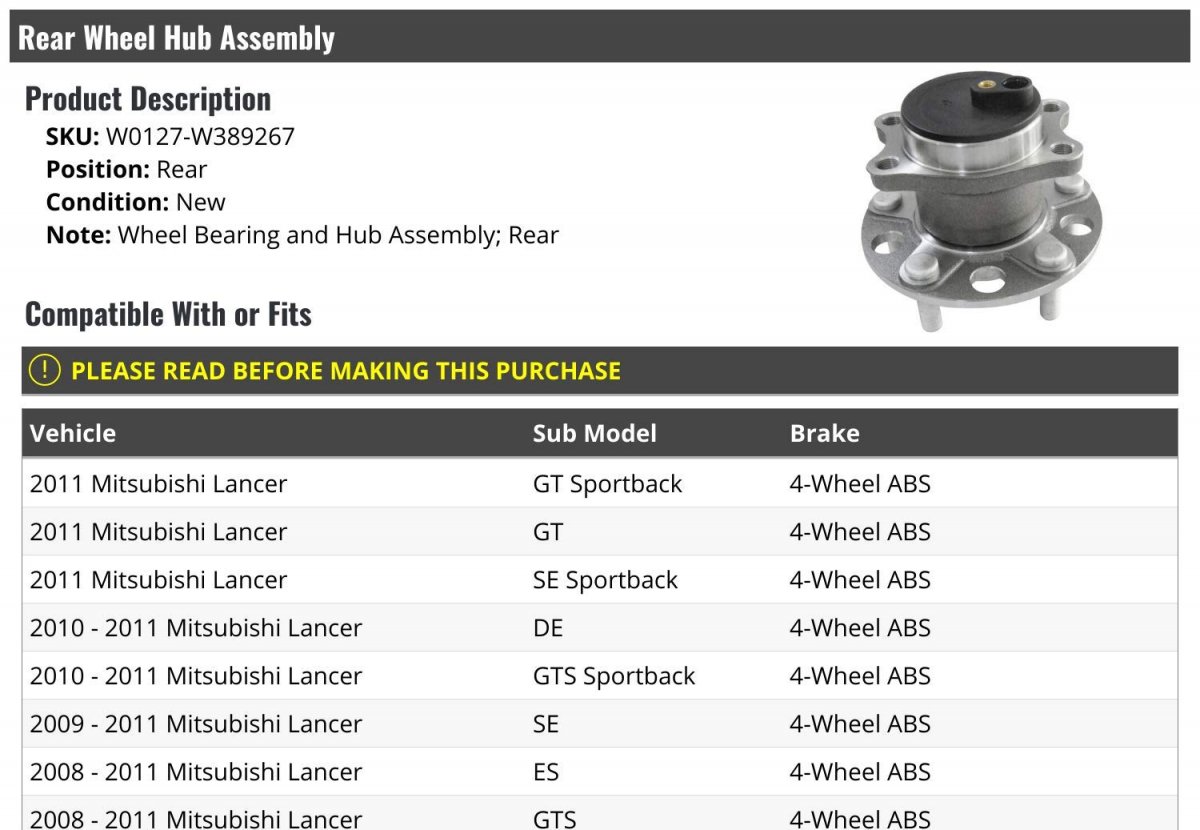Viewport: 1200px width, 830px height.
Task: Click the Product Description heading
Action: [148, 99]
